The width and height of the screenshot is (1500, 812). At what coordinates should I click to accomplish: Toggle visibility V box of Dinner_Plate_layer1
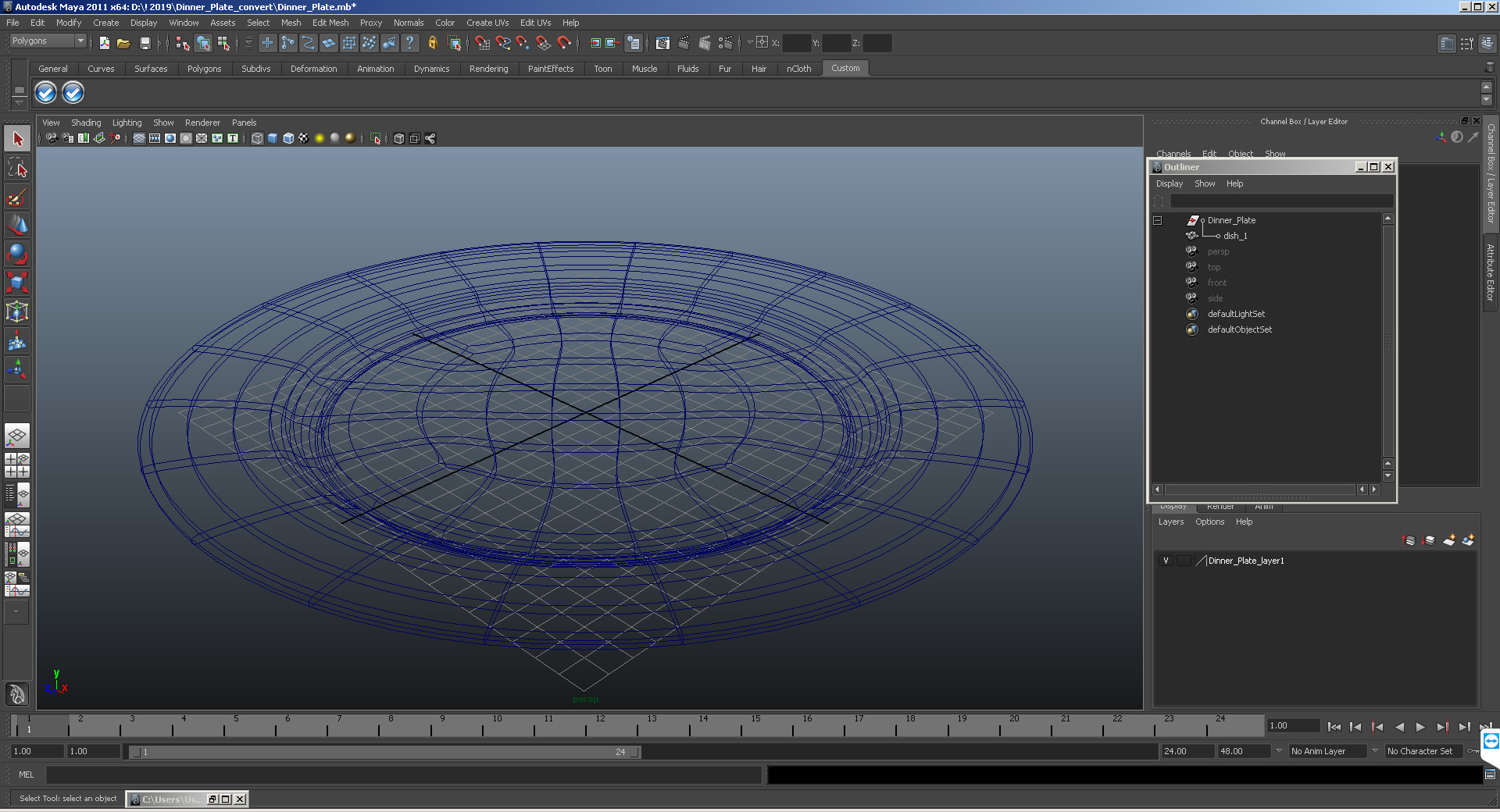pos(1166,561)
